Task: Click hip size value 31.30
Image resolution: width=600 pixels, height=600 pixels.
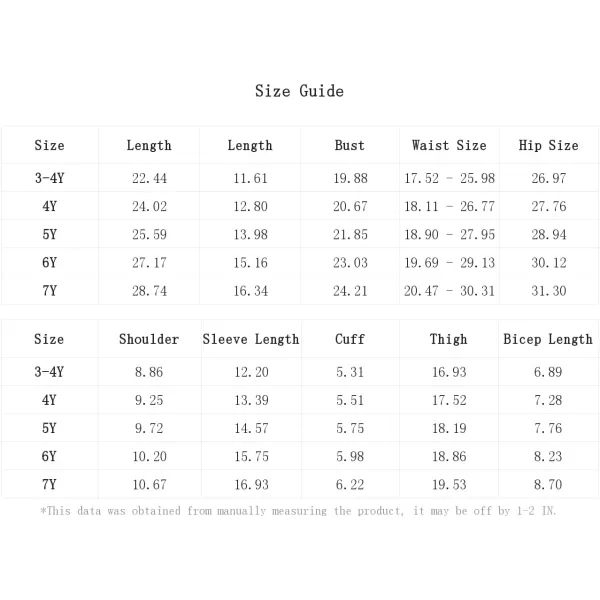Action: [x=548, y=291]
